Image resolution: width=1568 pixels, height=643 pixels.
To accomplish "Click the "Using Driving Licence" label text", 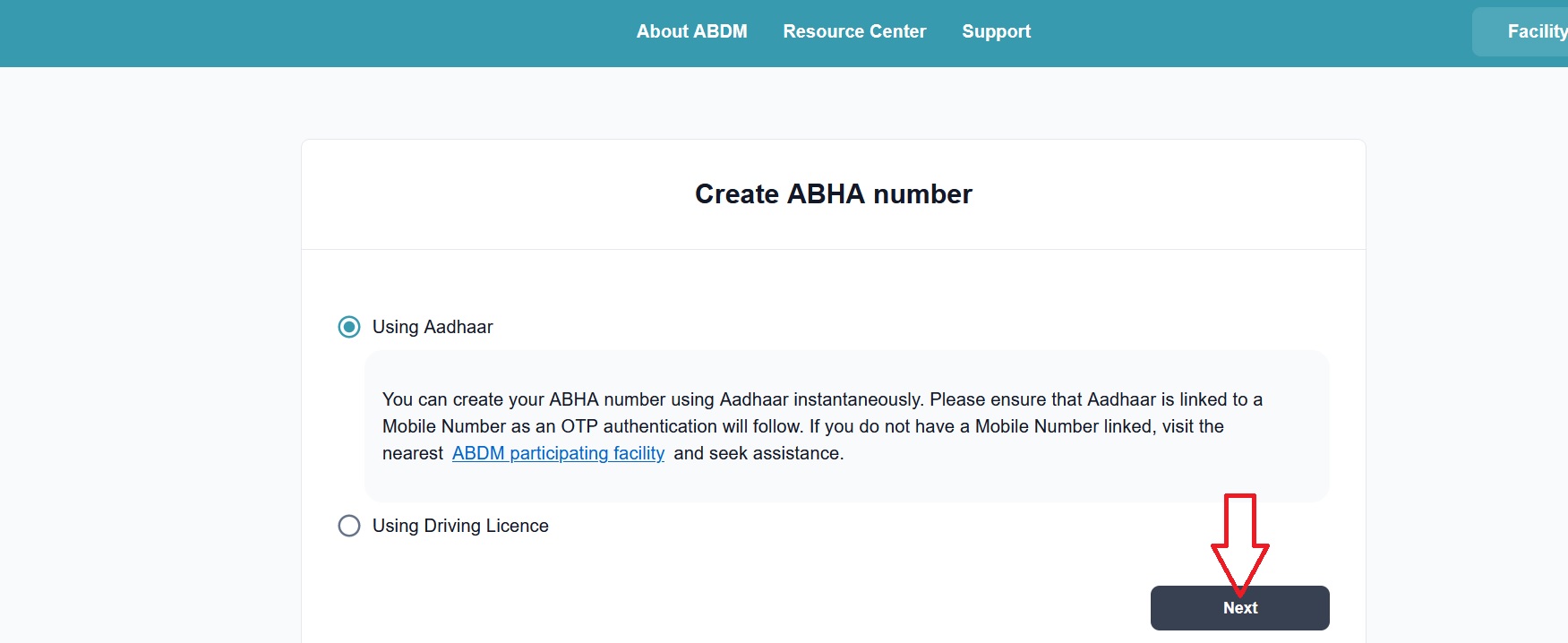I will click(460, 526).
